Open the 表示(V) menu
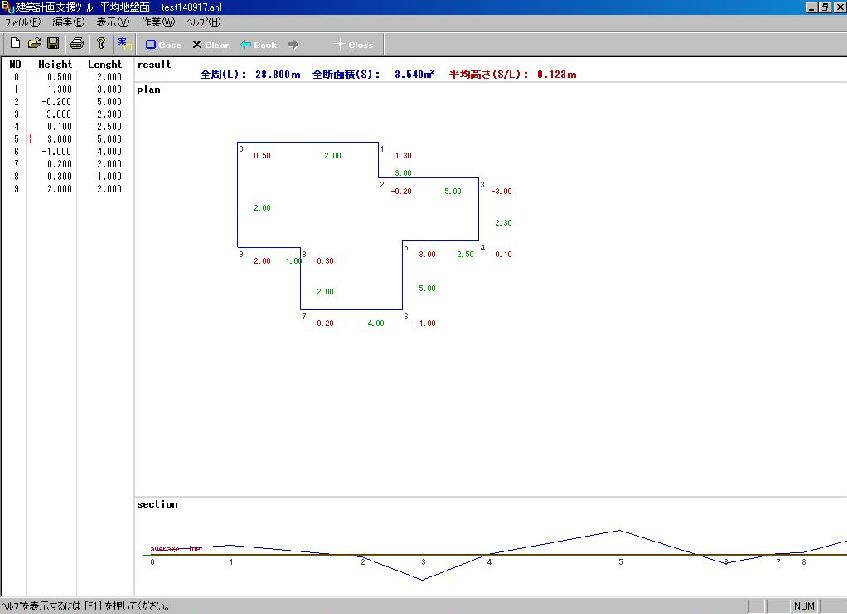 click(x=112, y=22)
